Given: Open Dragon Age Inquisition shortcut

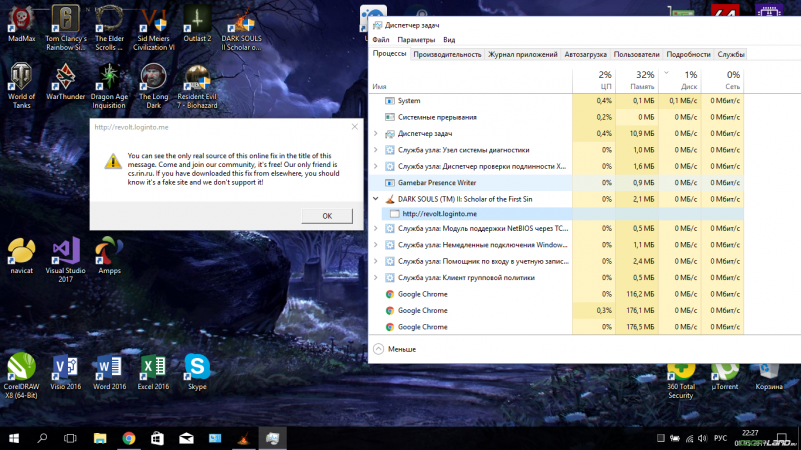Looking at the screenshot, I should pyautogui.click(x=109, y=86).
